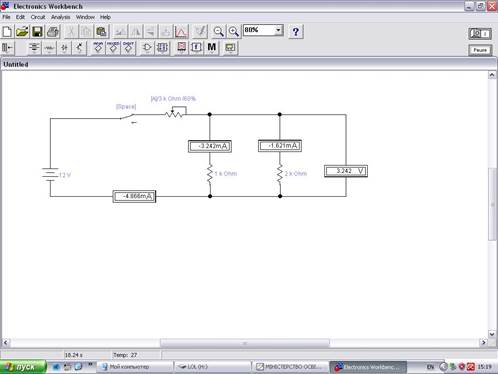Select the 3 k Ohm potentiometer
Viewport: 498px width, 374px height.
tap(176, 112)
